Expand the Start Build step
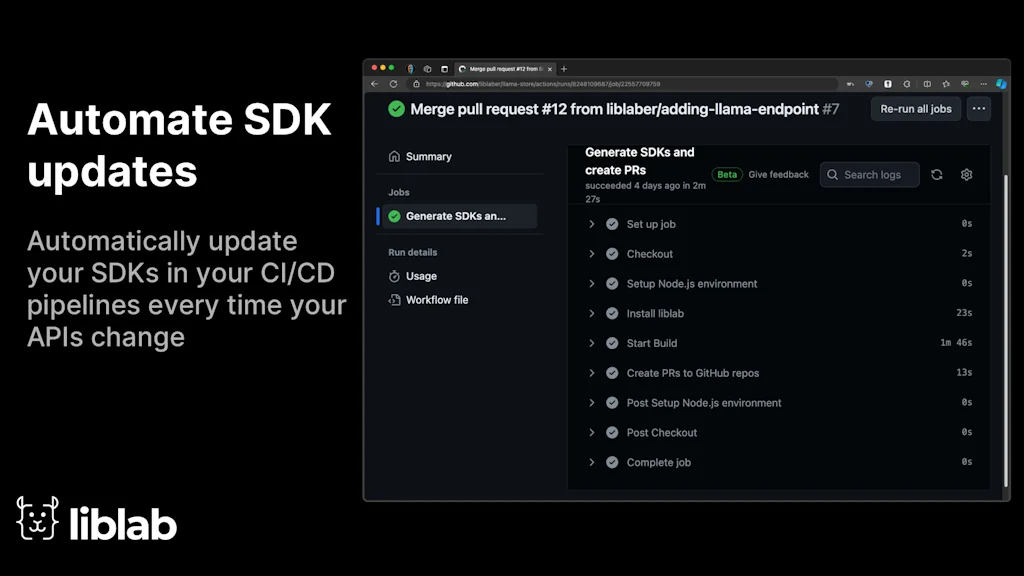Viewport: 1024px width, 576px height. 592,343
